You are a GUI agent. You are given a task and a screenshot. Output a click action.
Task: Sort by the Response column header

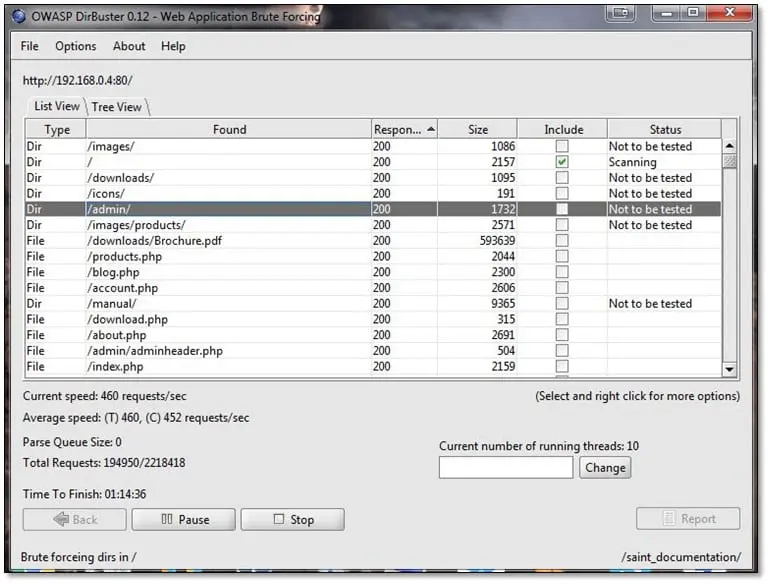(x=403, y=129)
